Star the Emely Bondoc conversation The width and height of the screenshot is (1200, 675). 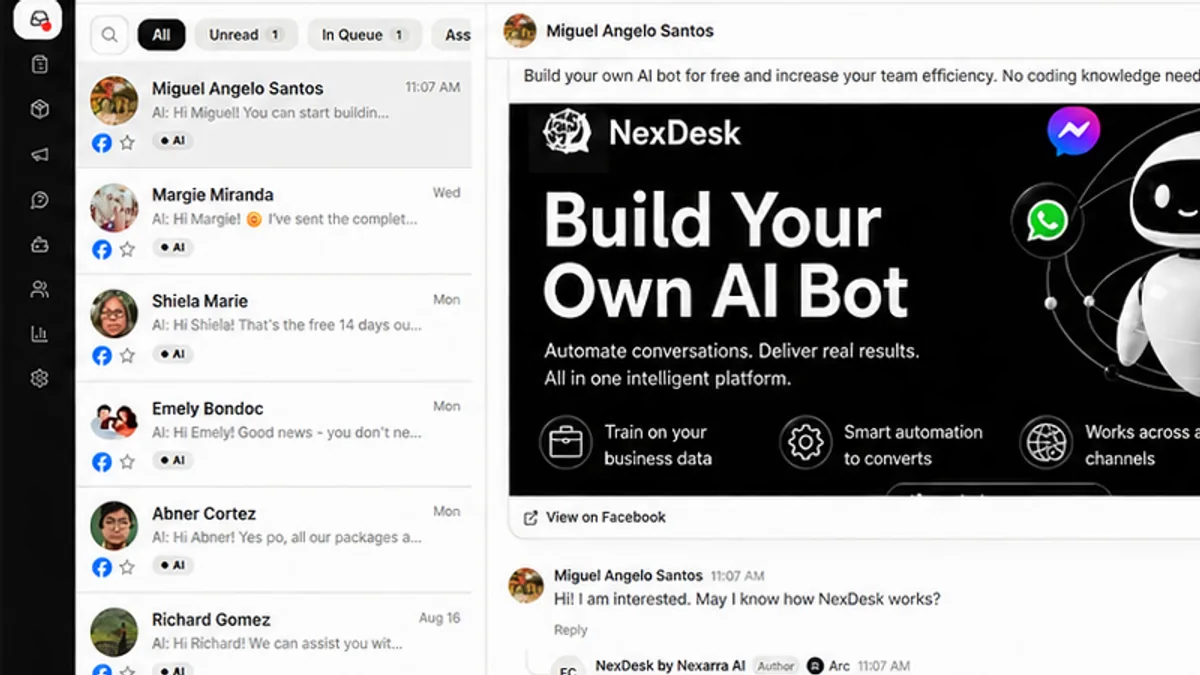[127, 462]
